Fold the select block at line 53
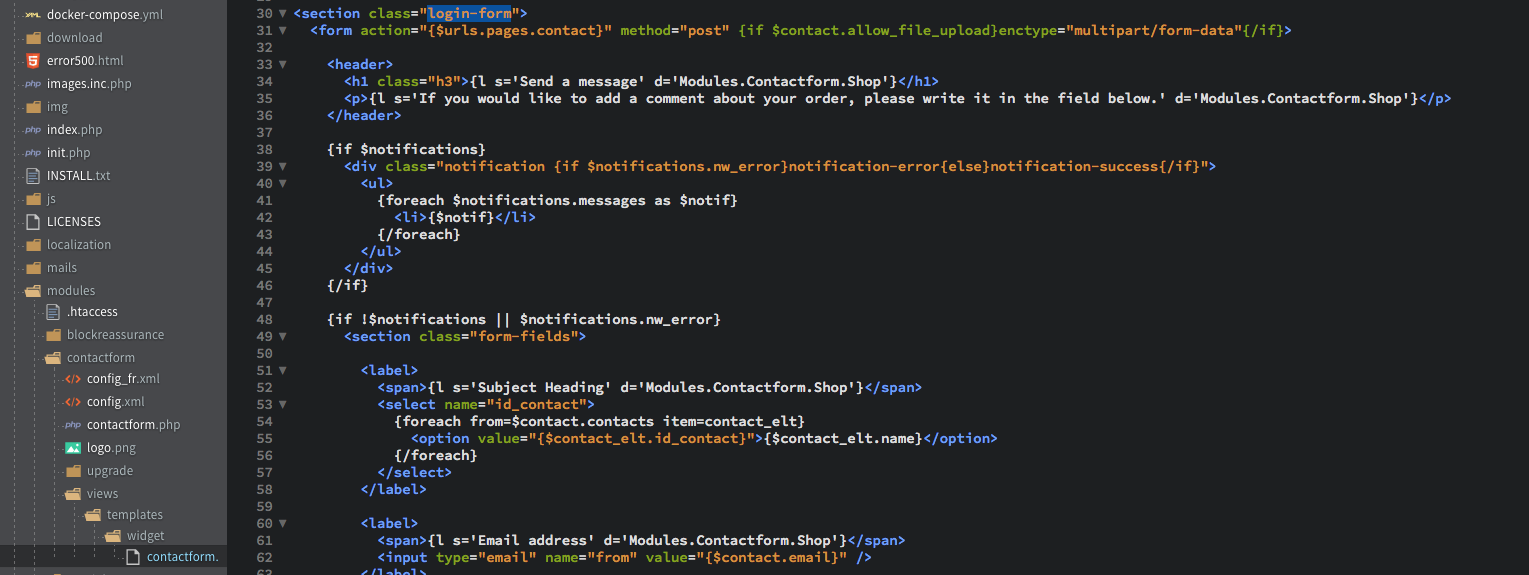 283,405
